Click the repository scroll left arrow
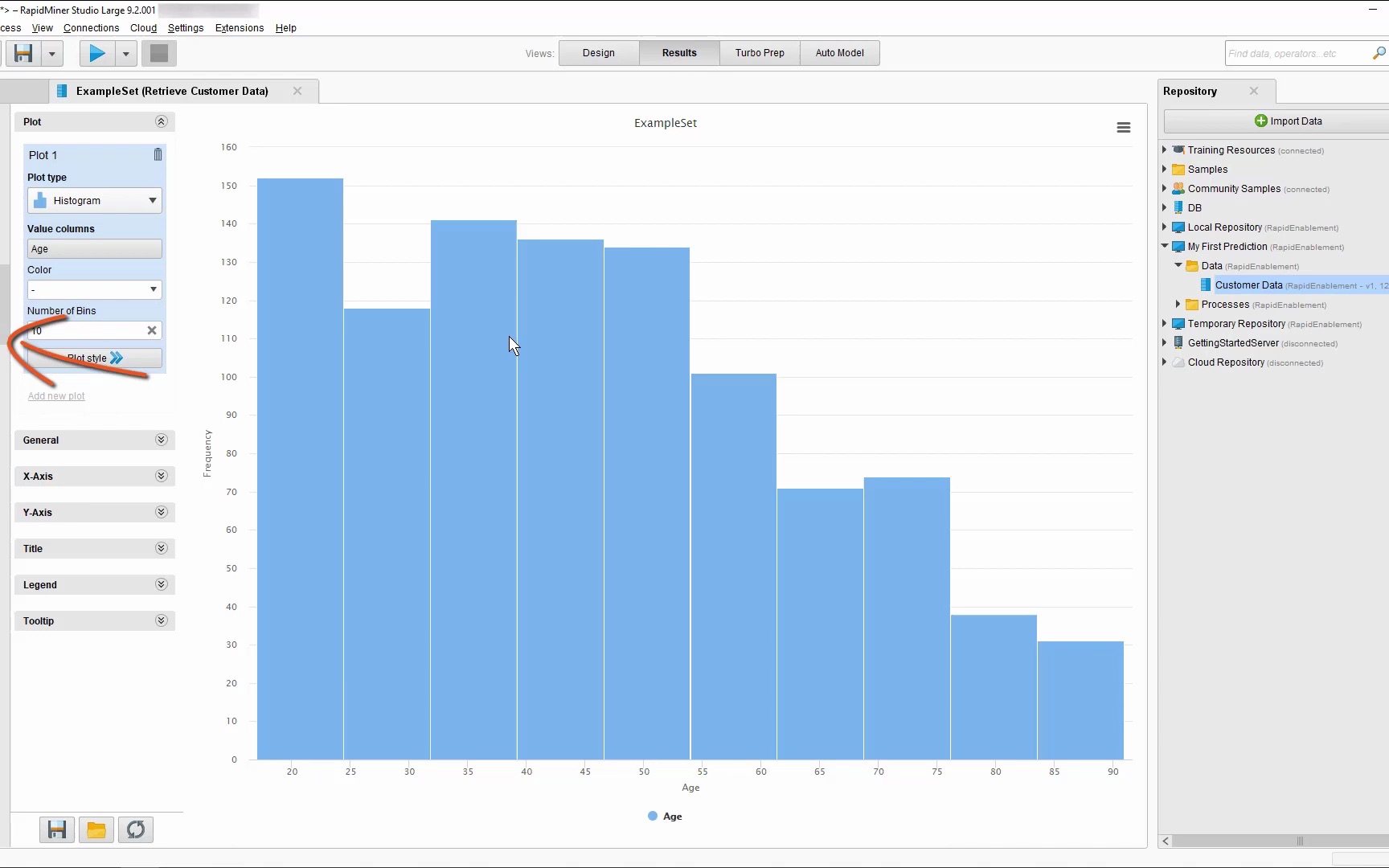 1166,841
